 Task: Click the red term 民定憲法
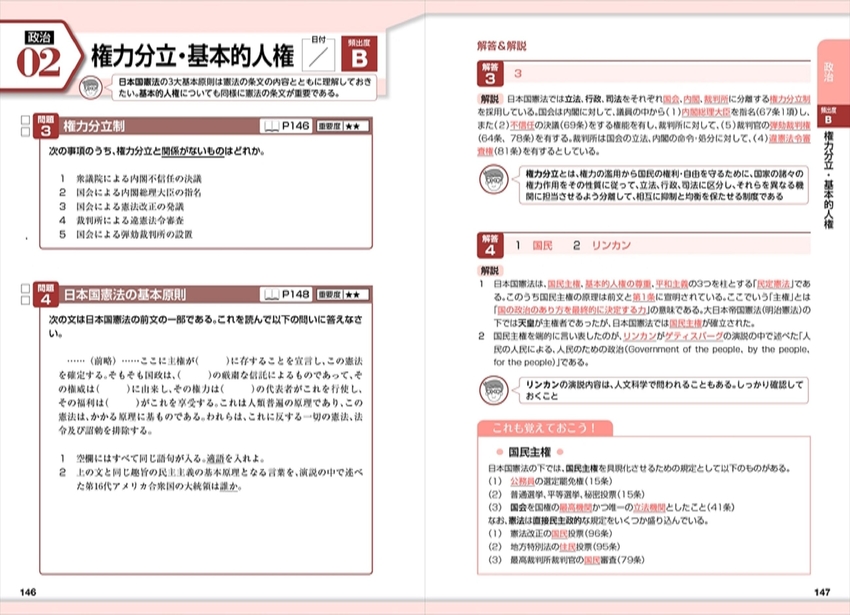(774, 284)
